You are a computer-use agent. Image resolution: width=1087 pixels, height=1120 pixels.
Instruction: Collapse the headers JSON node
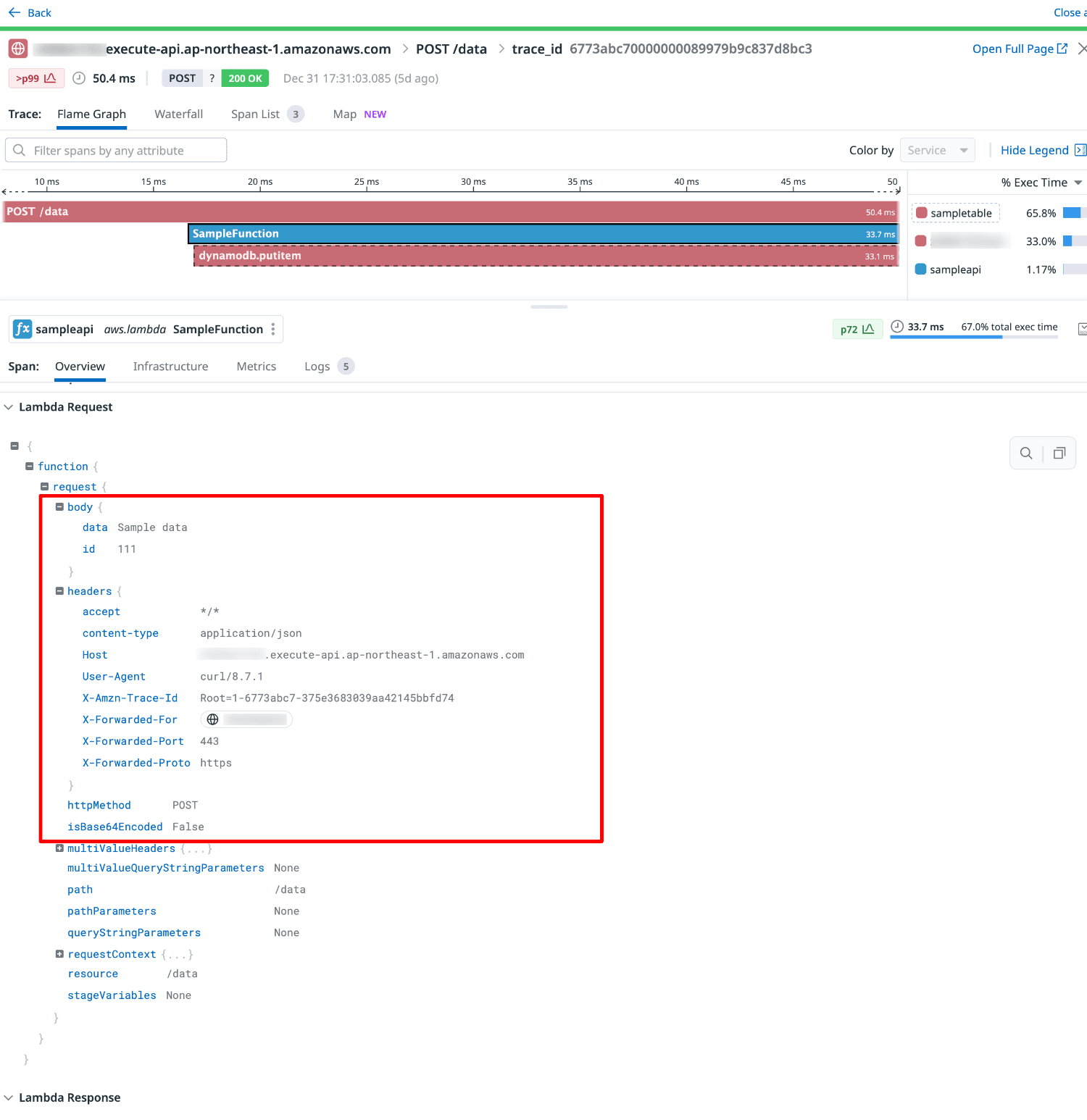59,591
